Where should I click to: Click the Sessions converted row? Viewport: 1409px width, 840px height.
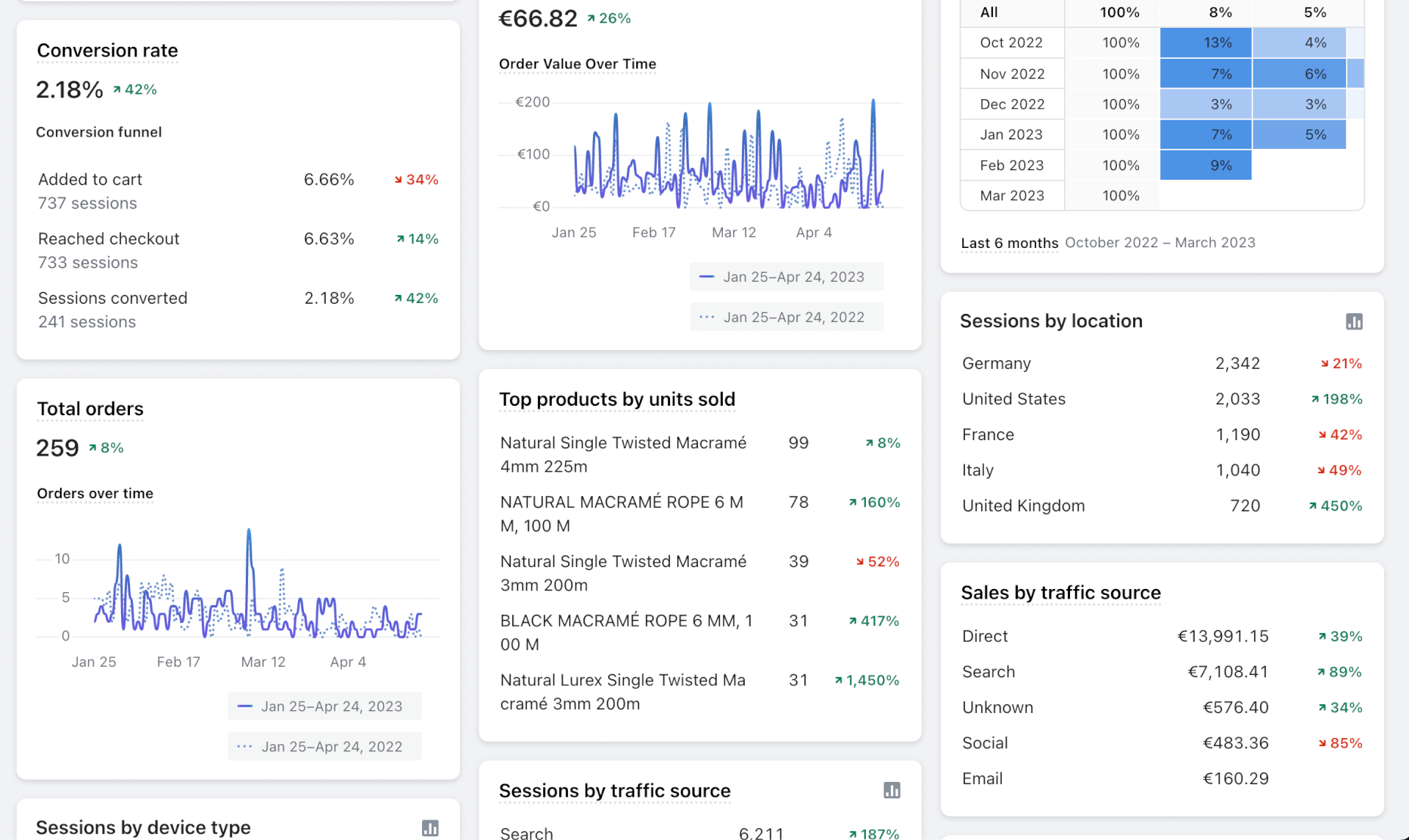(x=238, y=310)
